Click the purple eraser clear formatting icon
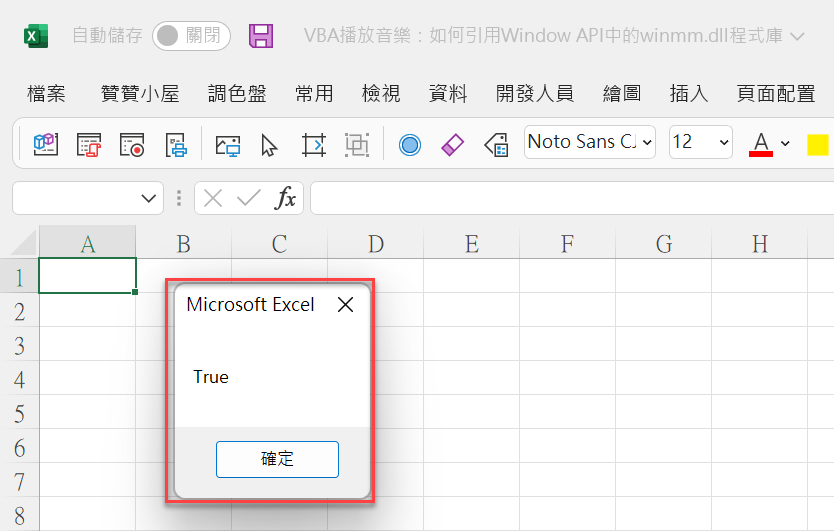This screenshot has width=834, height=531. tap(452, 145)
